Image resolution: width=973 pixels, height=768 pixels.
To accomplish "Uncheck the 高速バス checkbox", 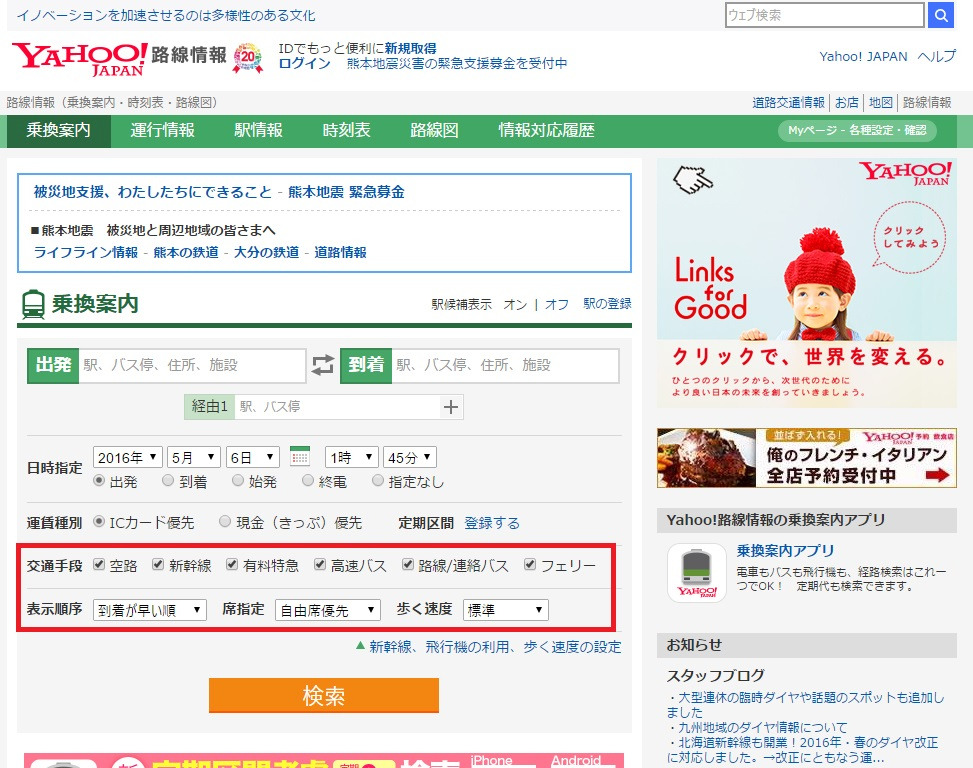I will point(320,564).
